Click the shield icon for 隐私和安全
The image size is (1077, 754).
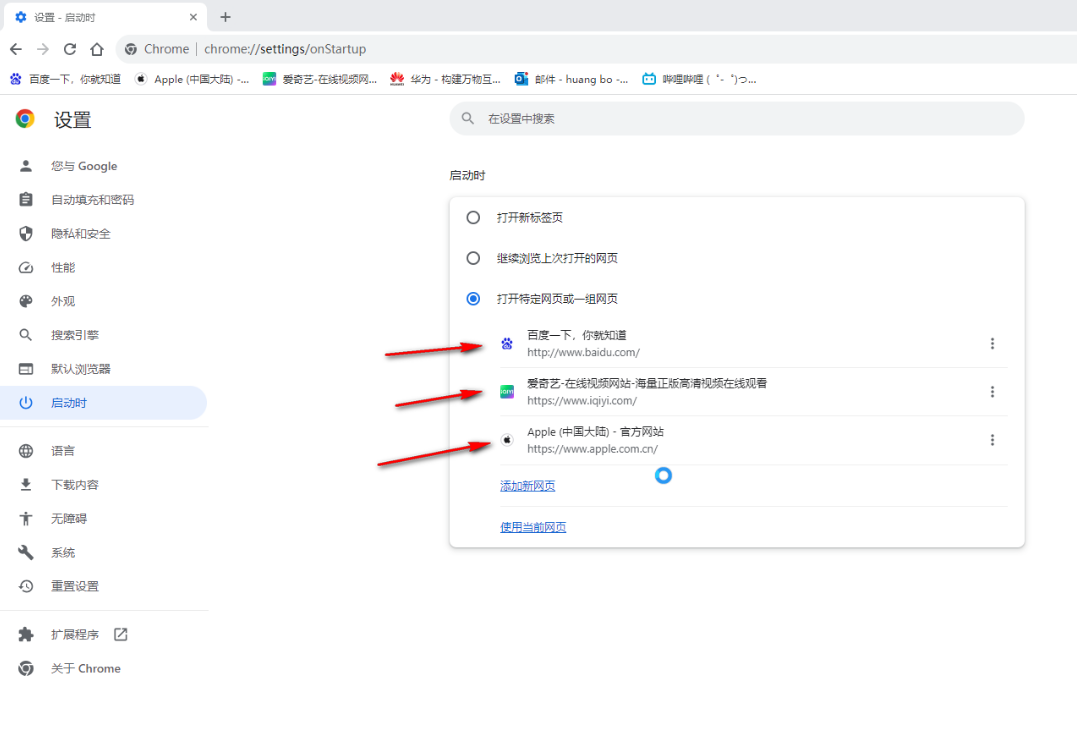pyautogui.click(x=25, y=233)
